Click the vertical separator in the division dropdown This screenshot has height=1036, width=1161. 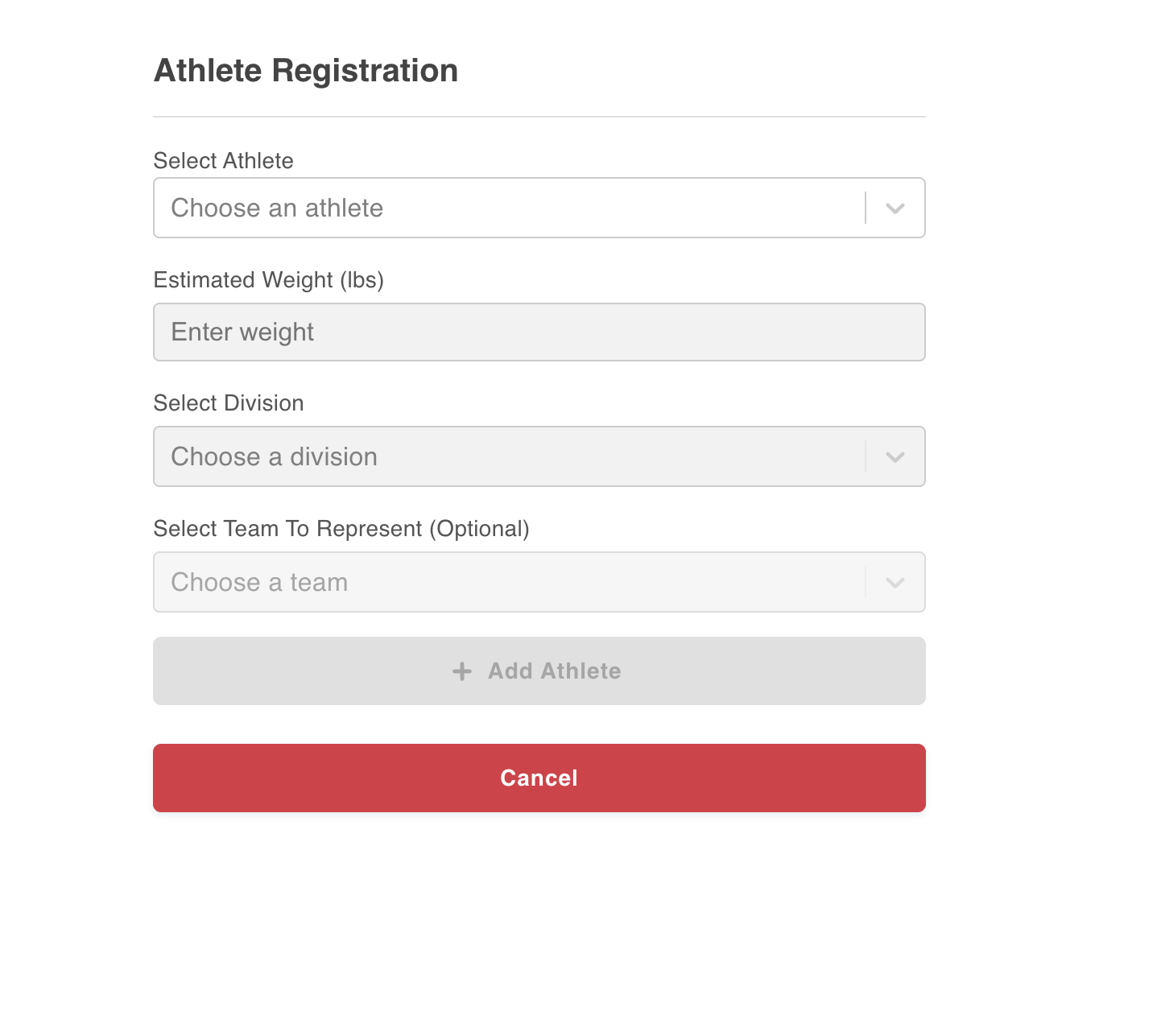(866, 457)
